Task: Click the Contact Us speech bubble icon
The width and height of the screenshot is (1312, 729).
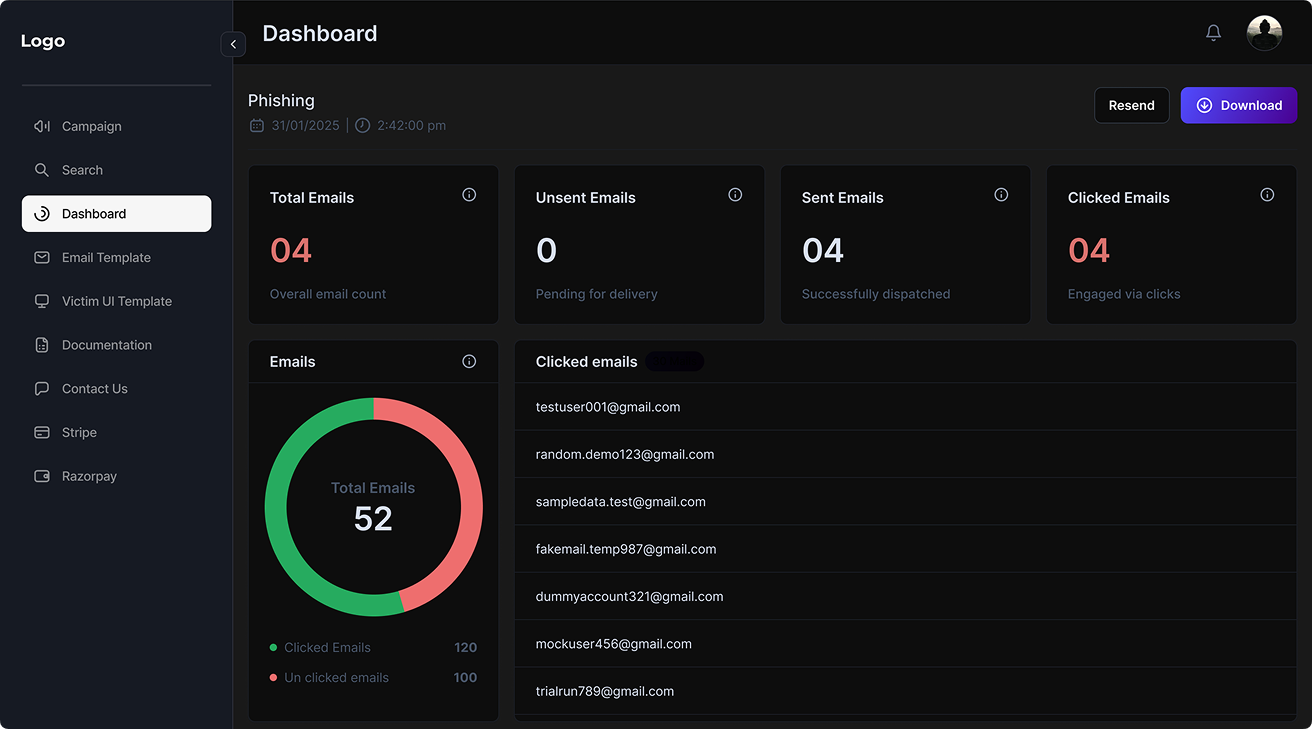Action: tap(41, 388)
